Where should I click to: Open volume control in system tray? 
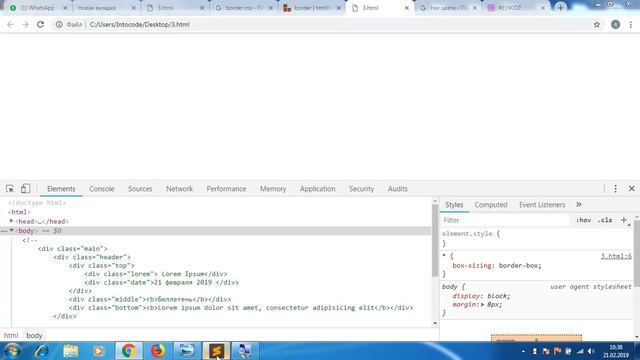(591, 351)
